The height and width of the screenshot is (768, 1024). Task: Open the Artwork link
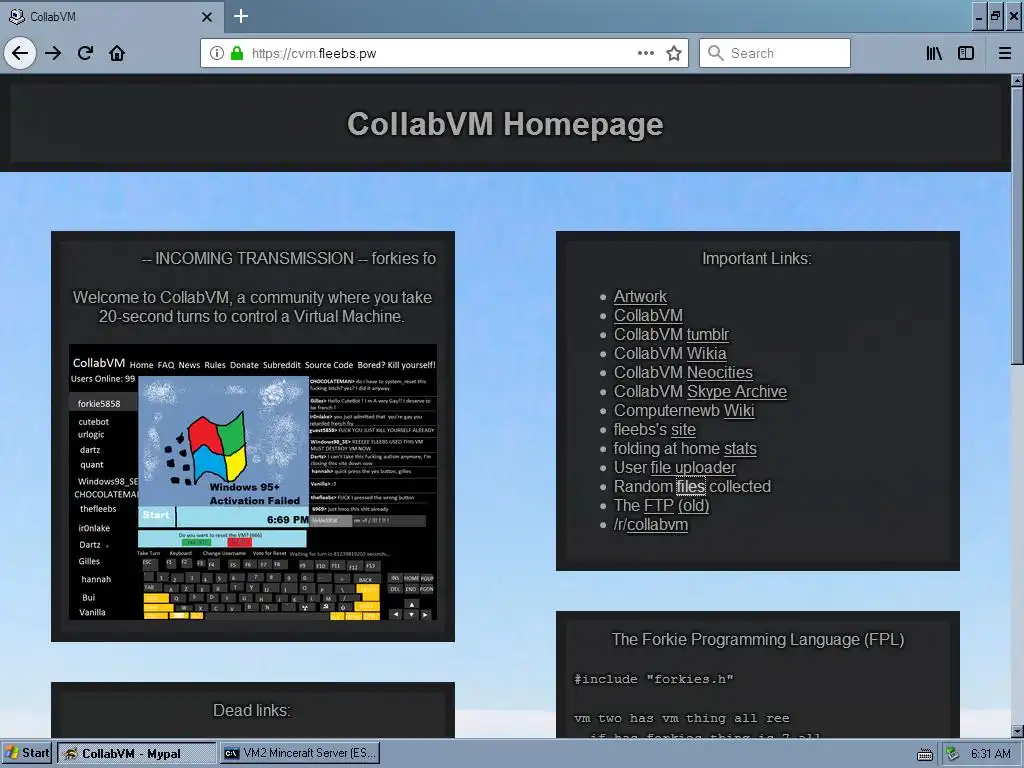(x=640, y=296)
